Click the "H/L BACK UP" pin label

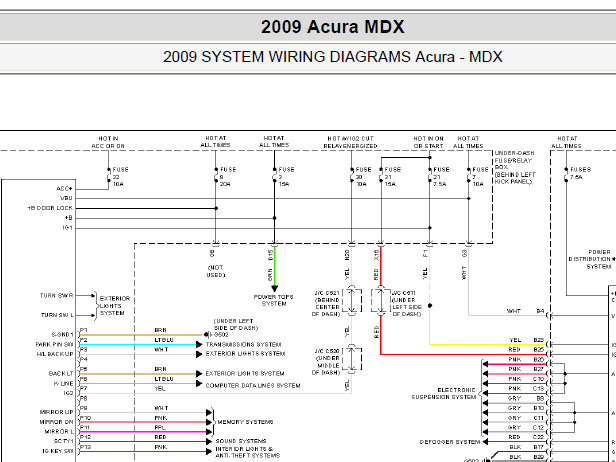tap(55, 354)
